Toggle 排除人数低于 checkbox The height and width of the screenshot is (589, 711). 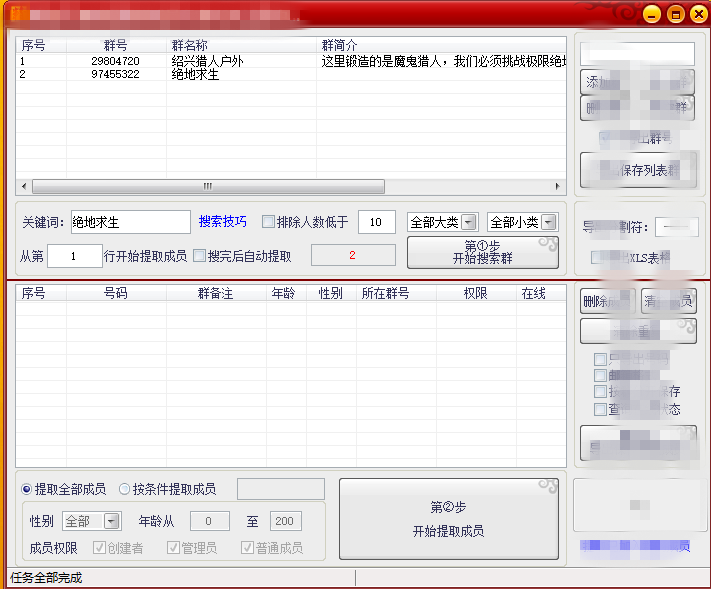[x=268, y=222]
